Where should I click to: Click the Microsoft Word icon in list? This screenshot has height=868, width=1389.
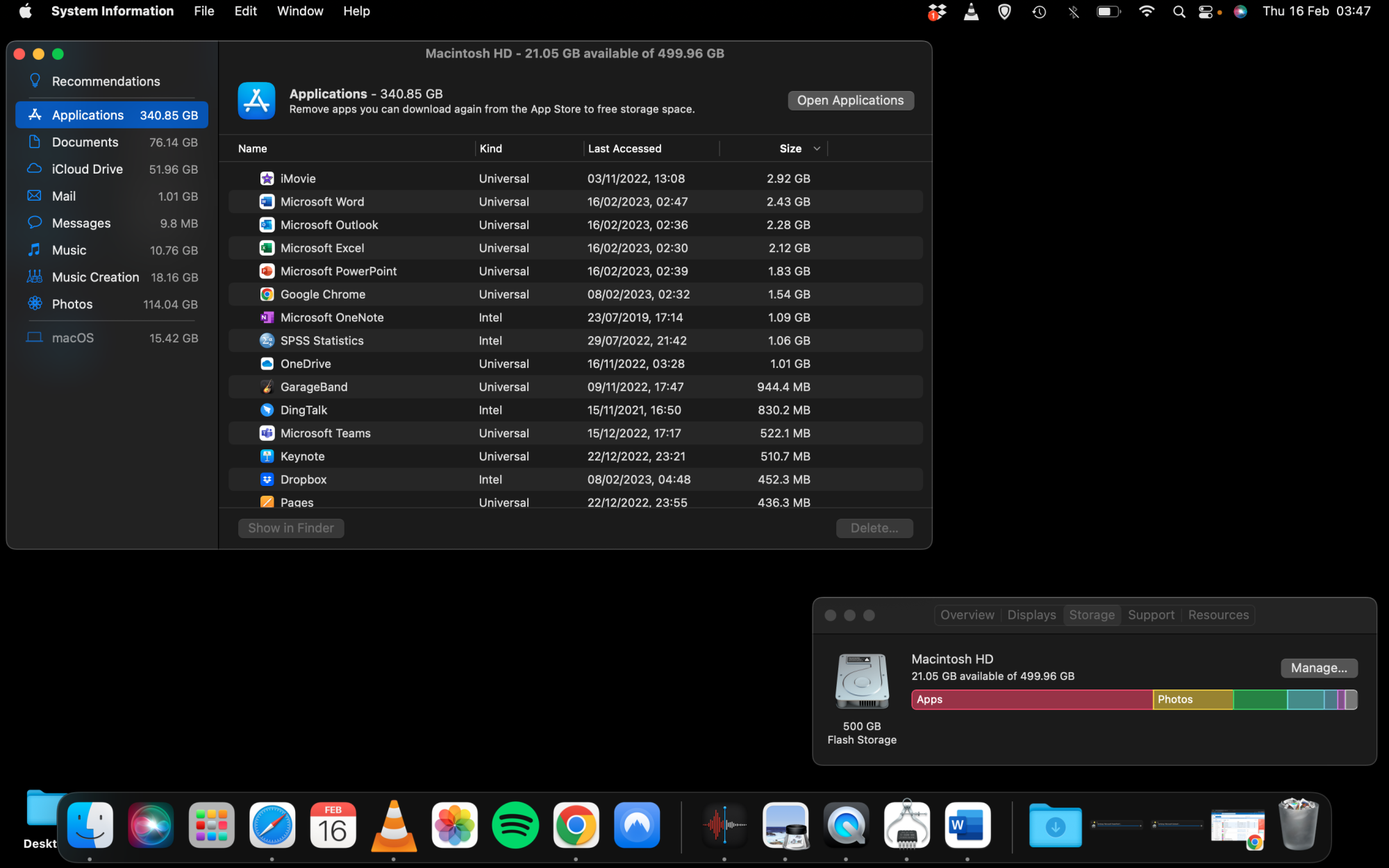pyautogui.click(x=267, y=201)
